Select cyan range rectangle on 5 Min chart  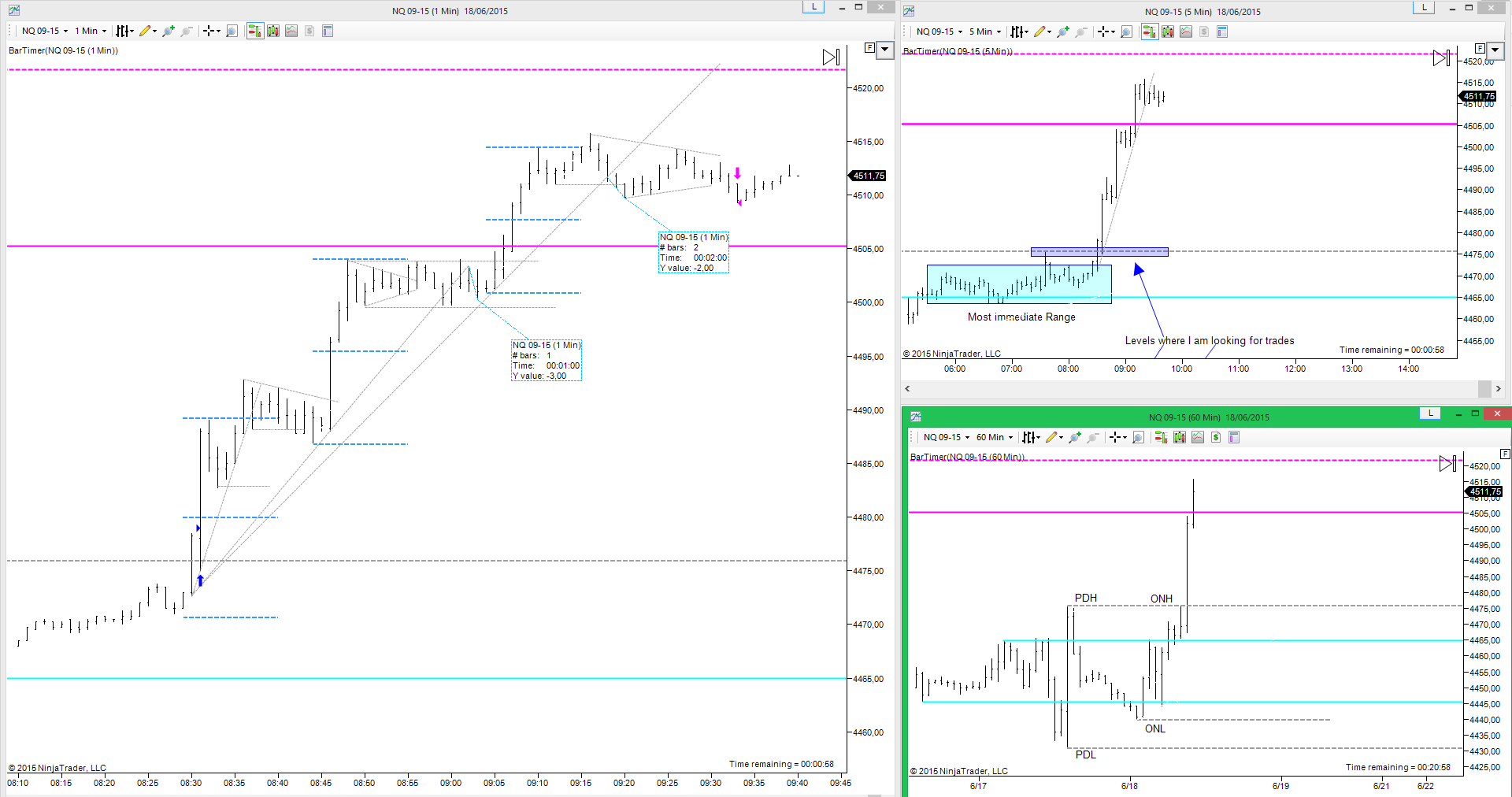click(1019, 284)
